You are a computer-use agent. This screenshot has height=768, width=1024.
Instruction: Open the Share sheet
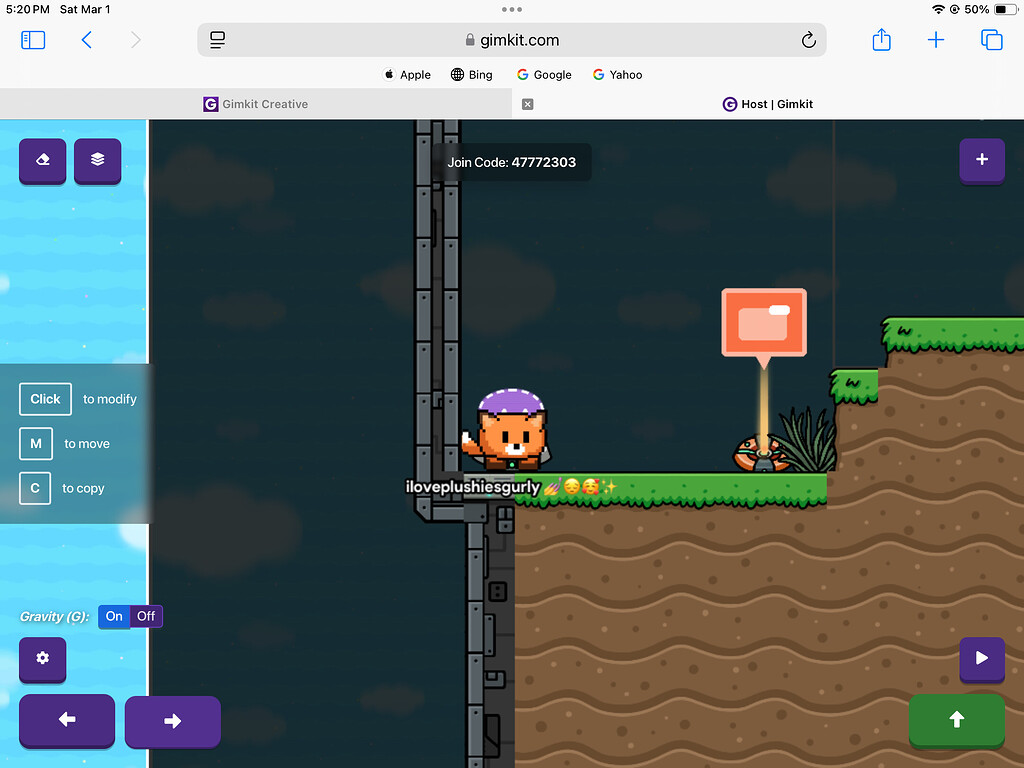(881, 40)
